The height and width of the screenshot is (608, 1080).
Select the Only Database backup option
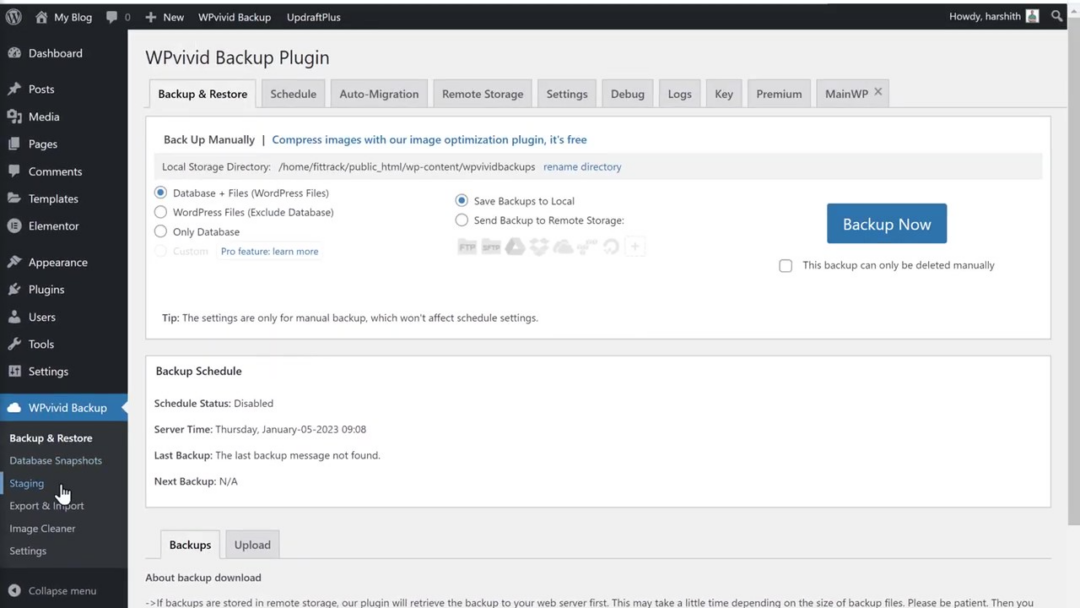coord(160,231)
